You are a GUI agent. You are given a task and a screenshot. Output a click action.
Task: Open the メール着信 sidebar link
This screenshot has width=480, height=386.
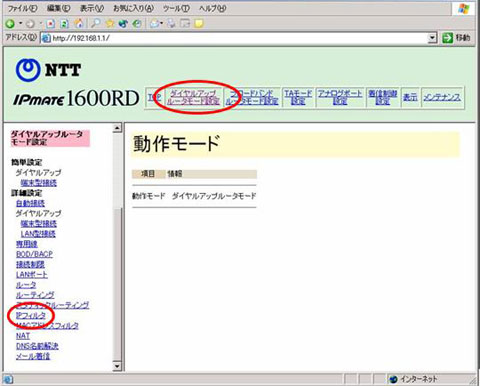coord(33,356)
